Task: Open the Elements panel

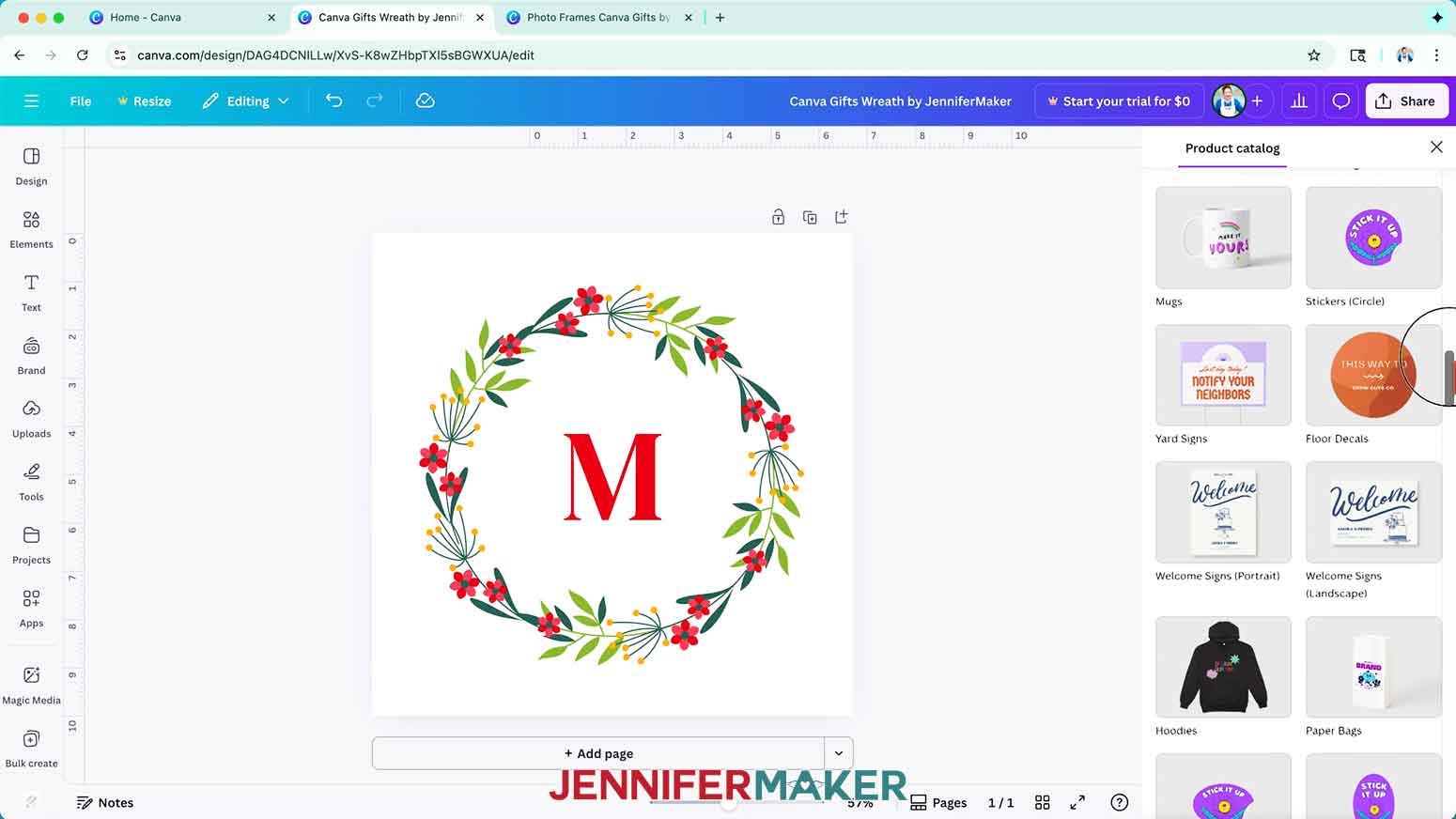Action: (x=31, y=229)
